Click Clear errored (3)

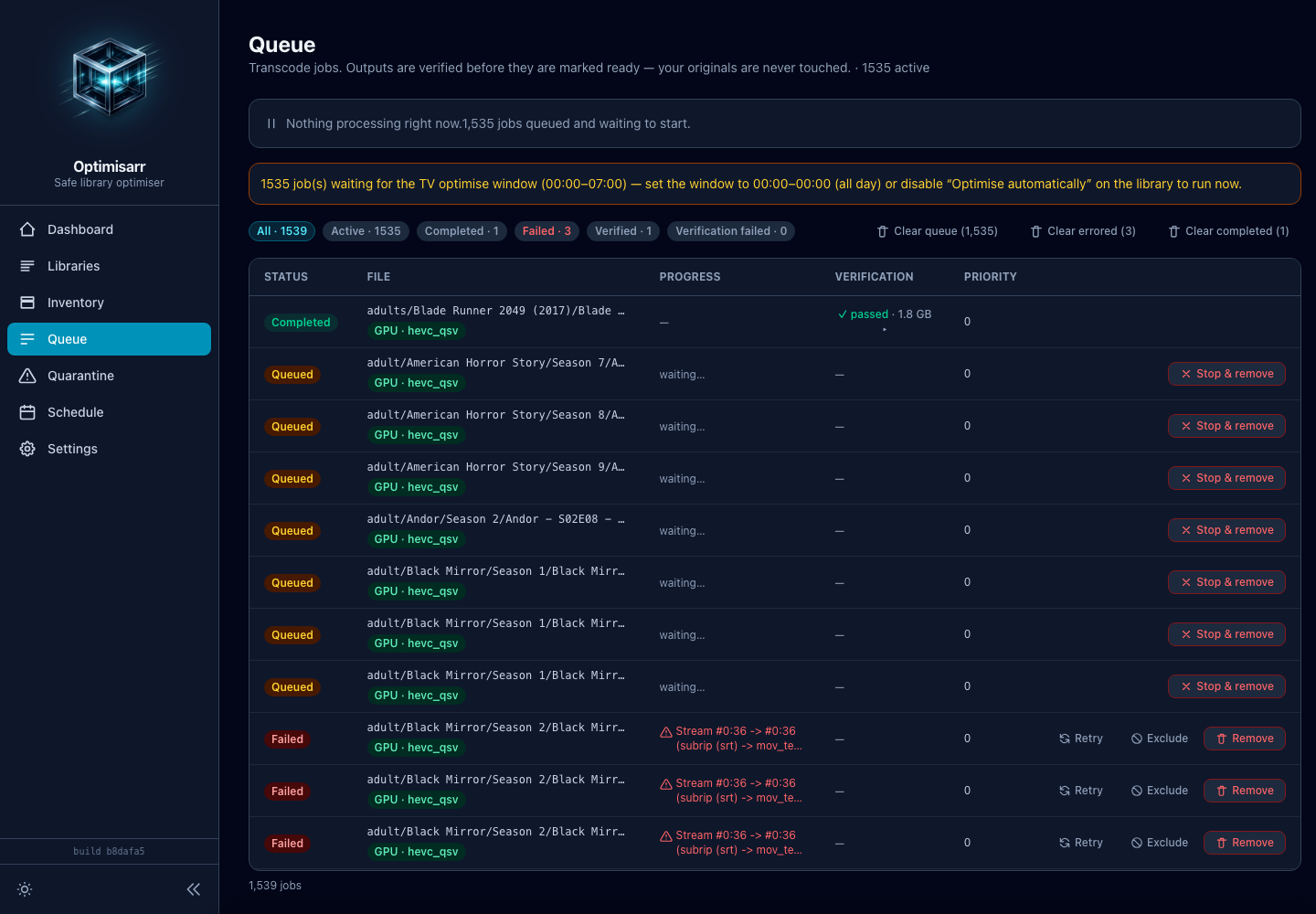point(1083,231)
